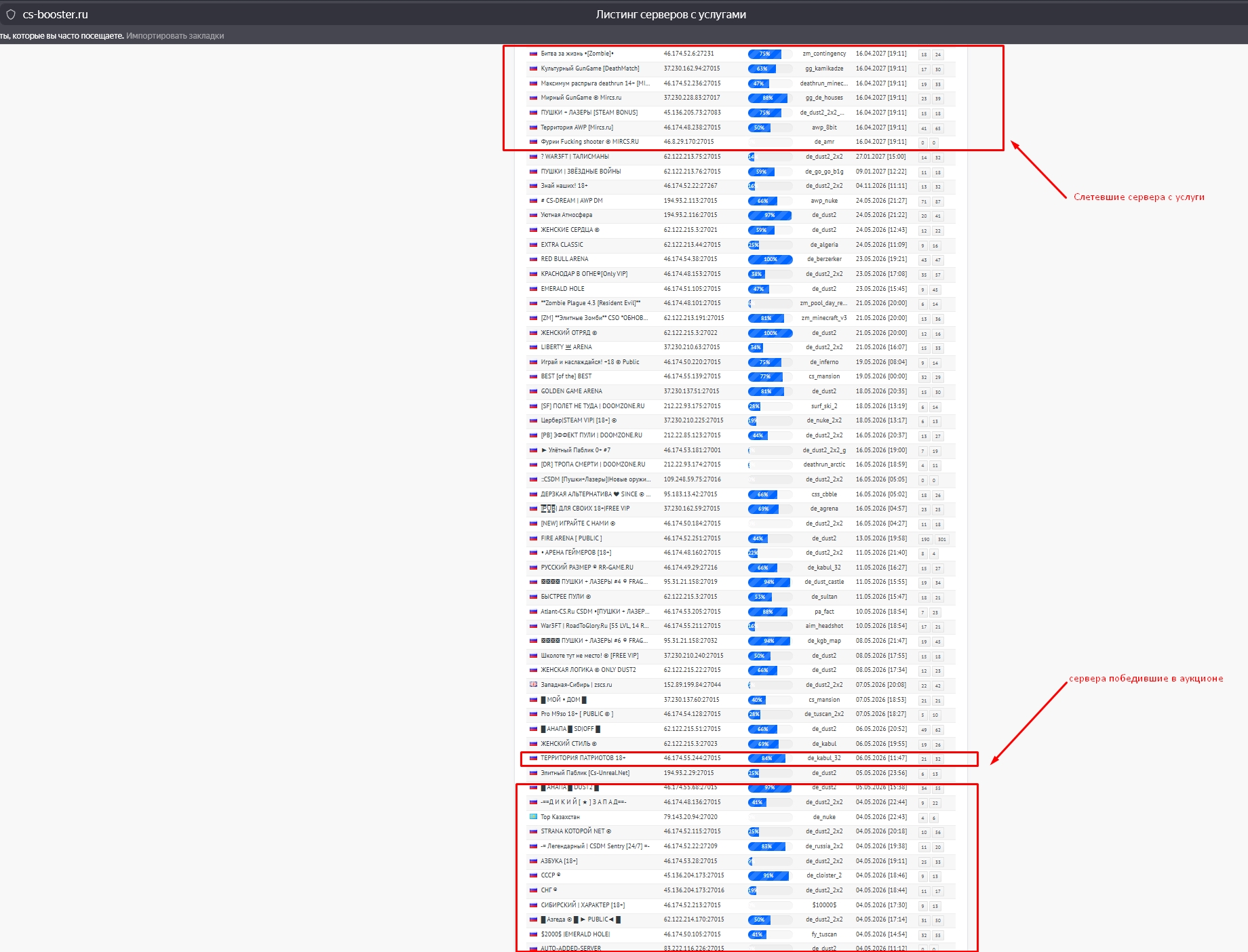Open the BEST [of the] BEST server
This screenshot has height=952, width=1248.
566,376
